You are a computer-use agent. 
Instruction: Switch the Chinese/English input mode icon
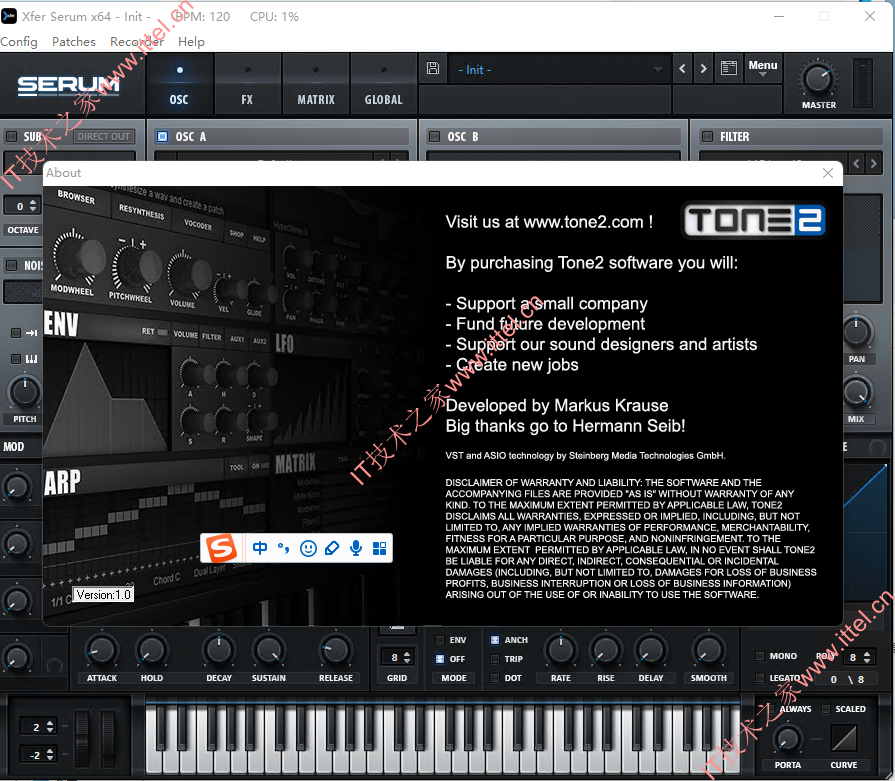pyautogui.click(x=260, y=548)
